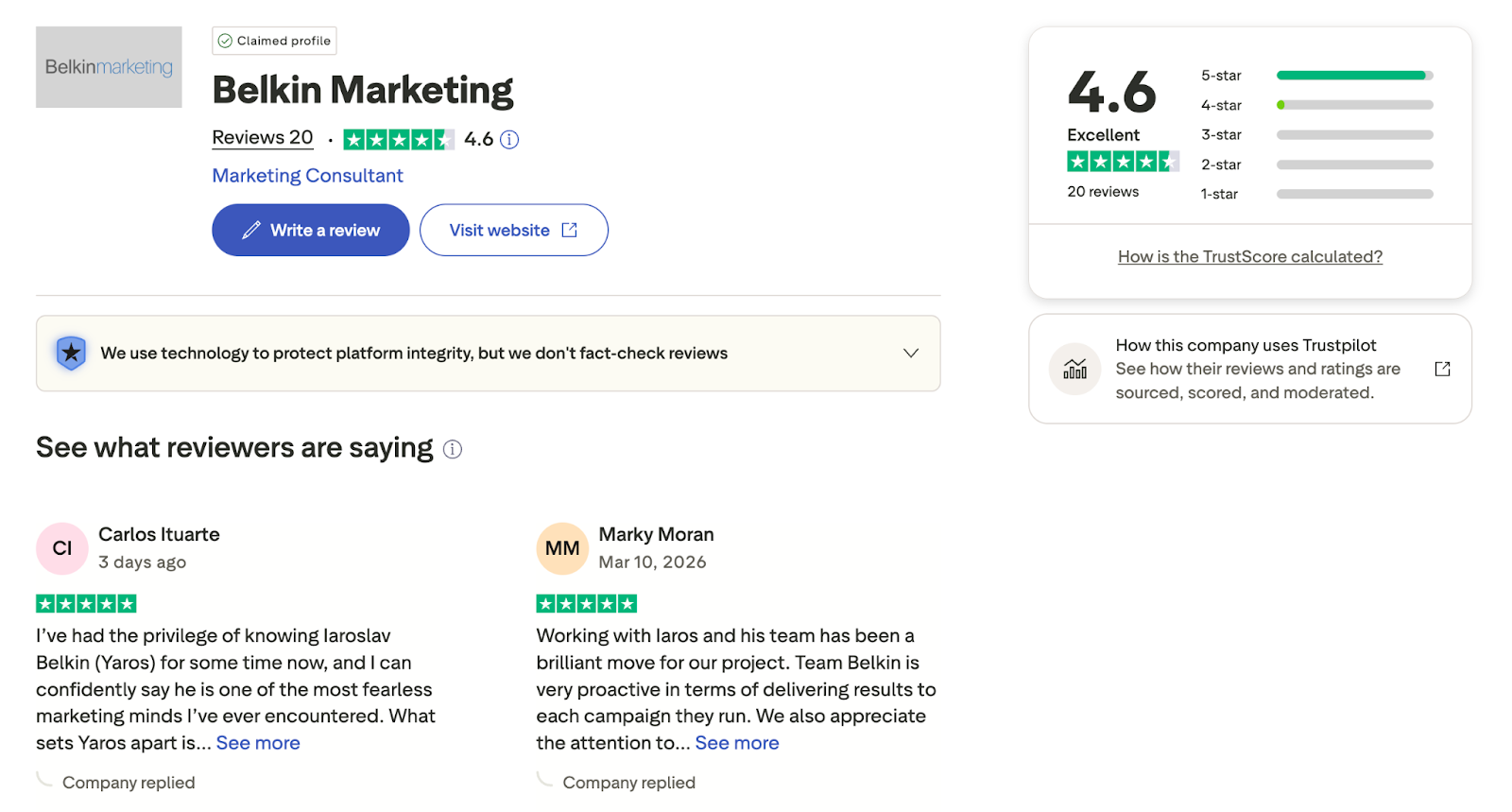1512x812 pixels.
Task: Click How is the TrustScore calculated link
Action: tap(1249, 256)
